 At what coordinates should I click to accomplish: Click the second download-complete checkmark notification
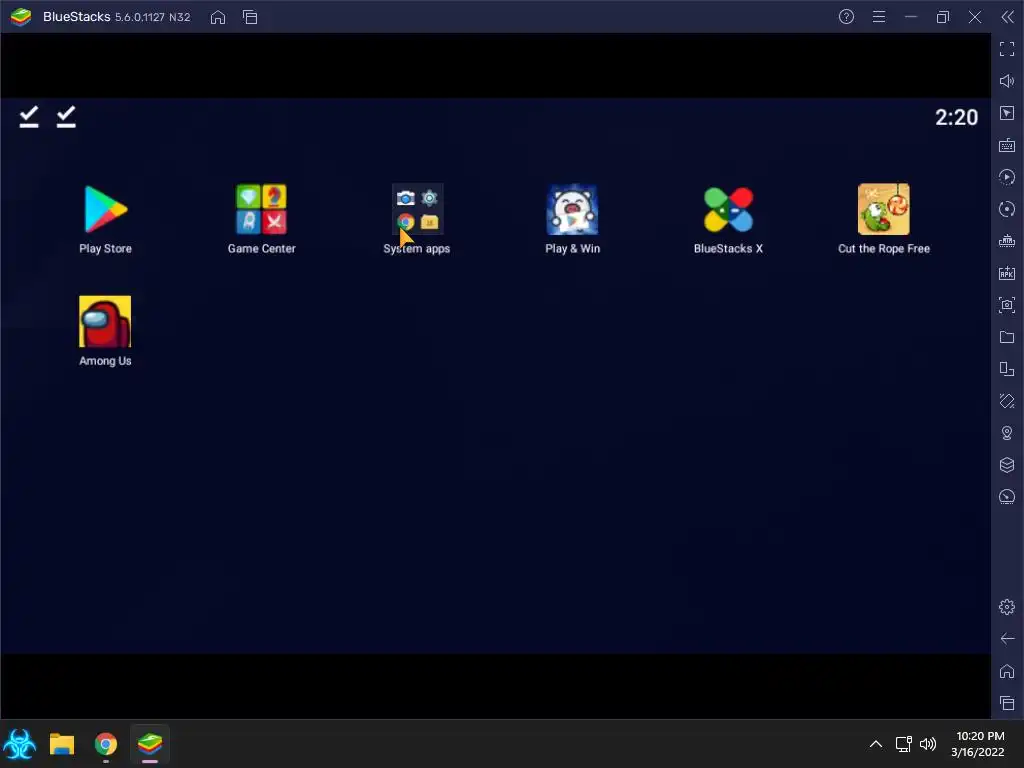tap(66, 117)
